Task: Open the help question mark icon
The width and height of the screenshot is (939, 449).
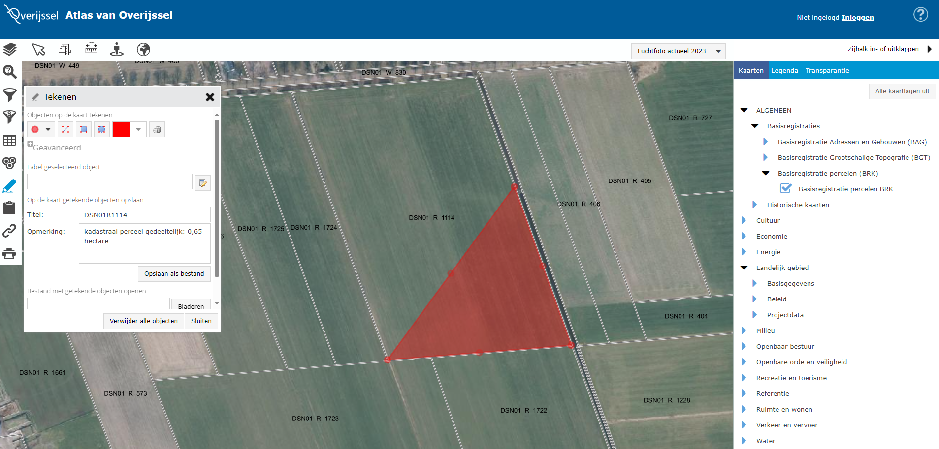Action: click(x=920, y=14)
